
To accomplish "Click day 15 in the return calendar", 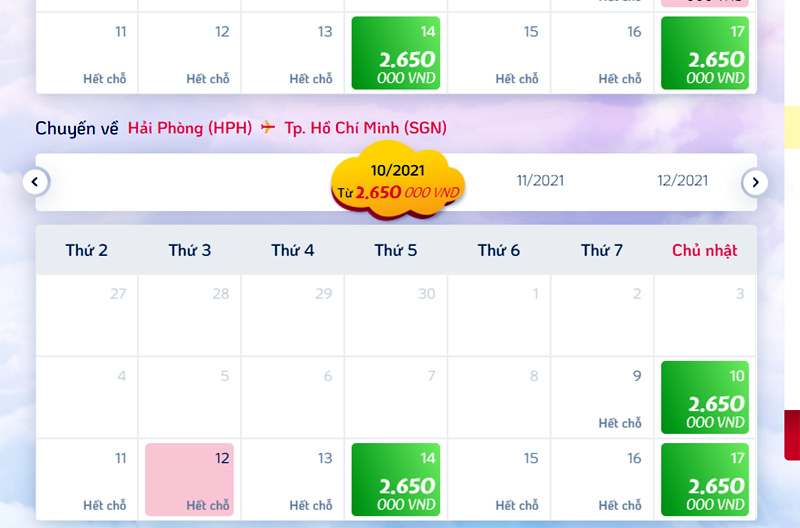I will coord(499,479).
